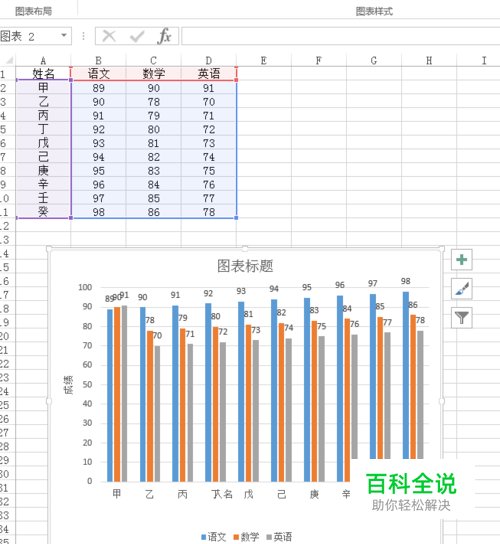
Task: Select column B header
Action: point(98,60)
